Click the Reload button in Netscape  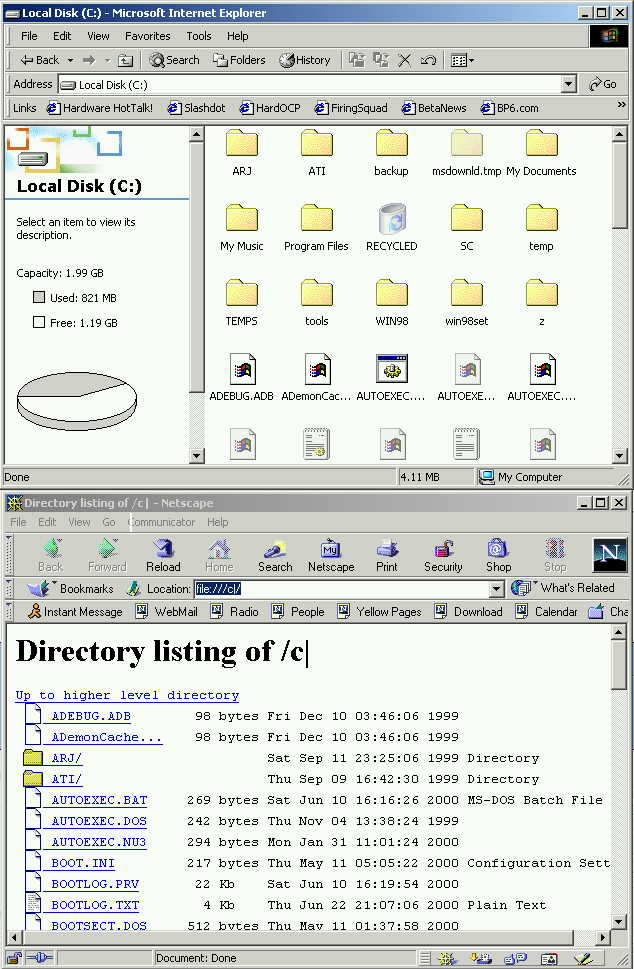163,555
